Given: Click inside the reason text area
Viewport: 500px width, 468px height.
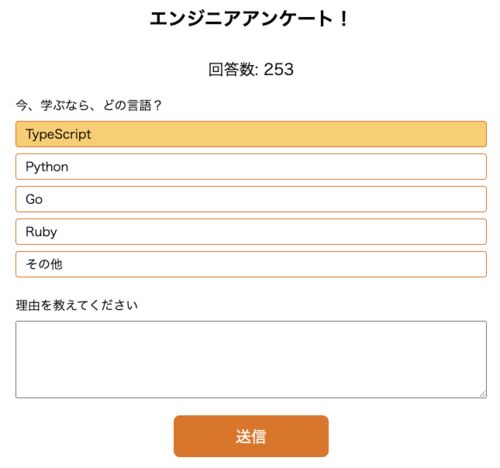Looking at the screenshot, I should 251,359.
